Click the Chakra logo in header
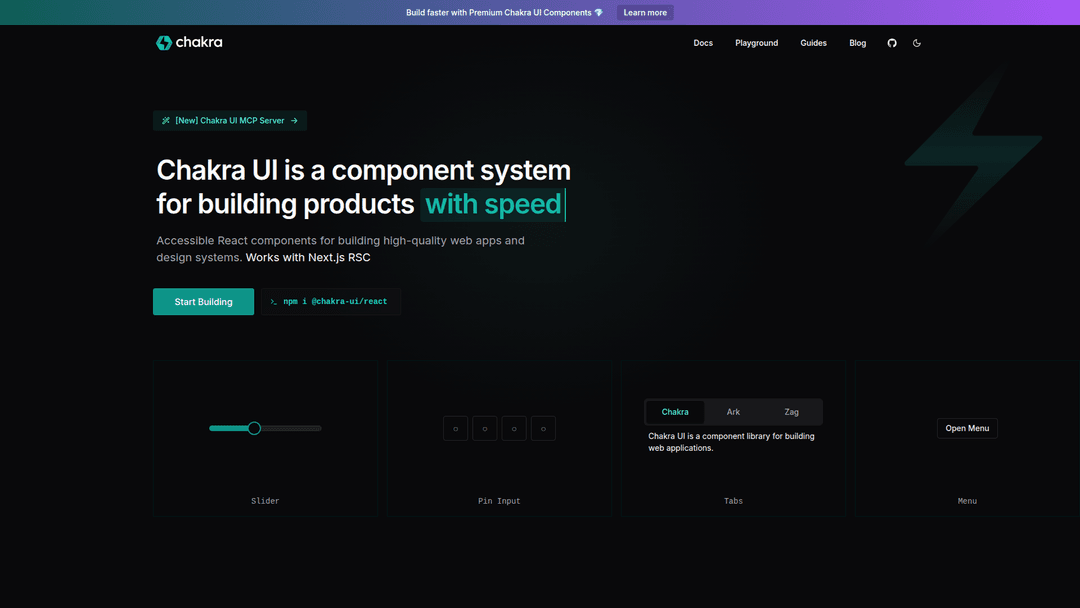 click(189, 43)
